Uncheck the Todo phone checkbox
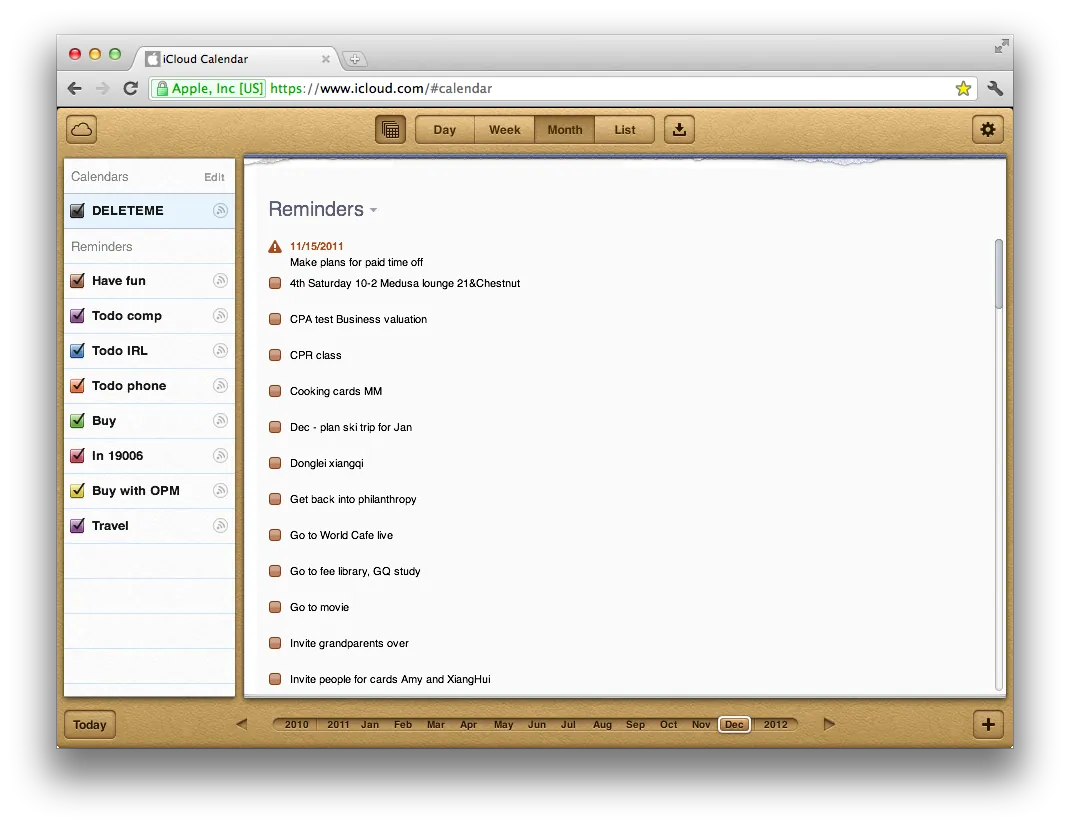 pyautogui.click(x=78, y=386)
